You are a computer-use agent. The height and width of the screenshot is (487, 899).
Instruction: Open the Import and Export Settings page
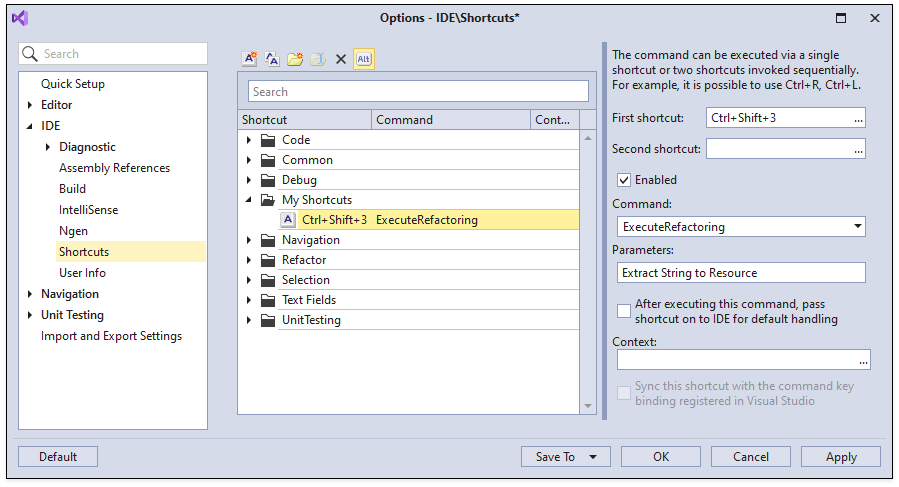pos(111,336)
